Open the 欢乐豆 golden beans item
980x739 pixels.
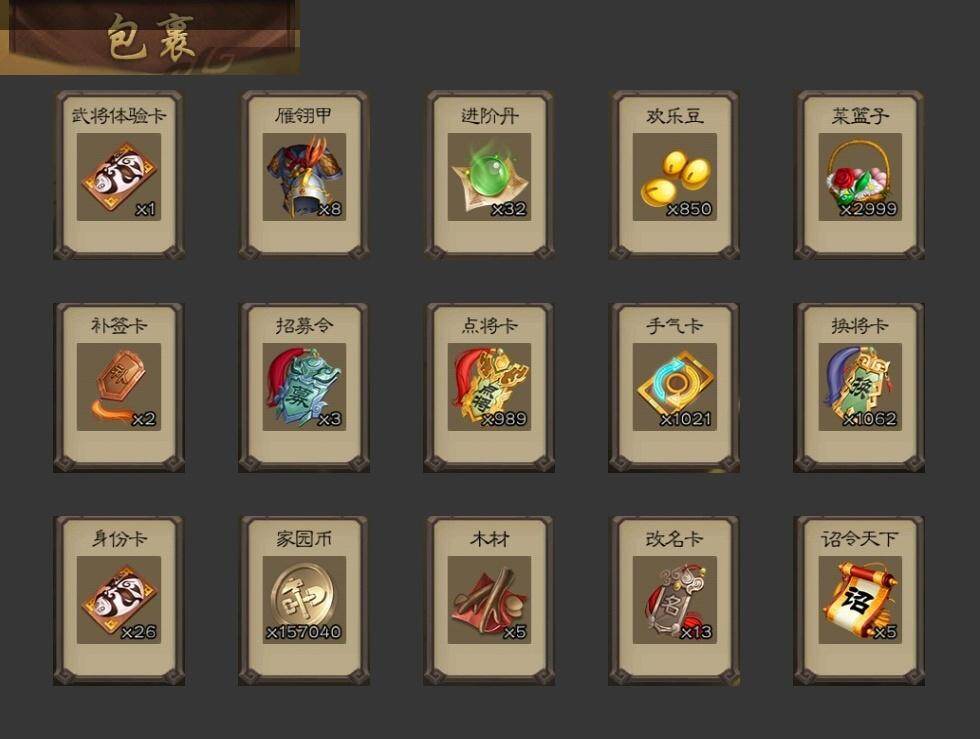pos(674,177)
